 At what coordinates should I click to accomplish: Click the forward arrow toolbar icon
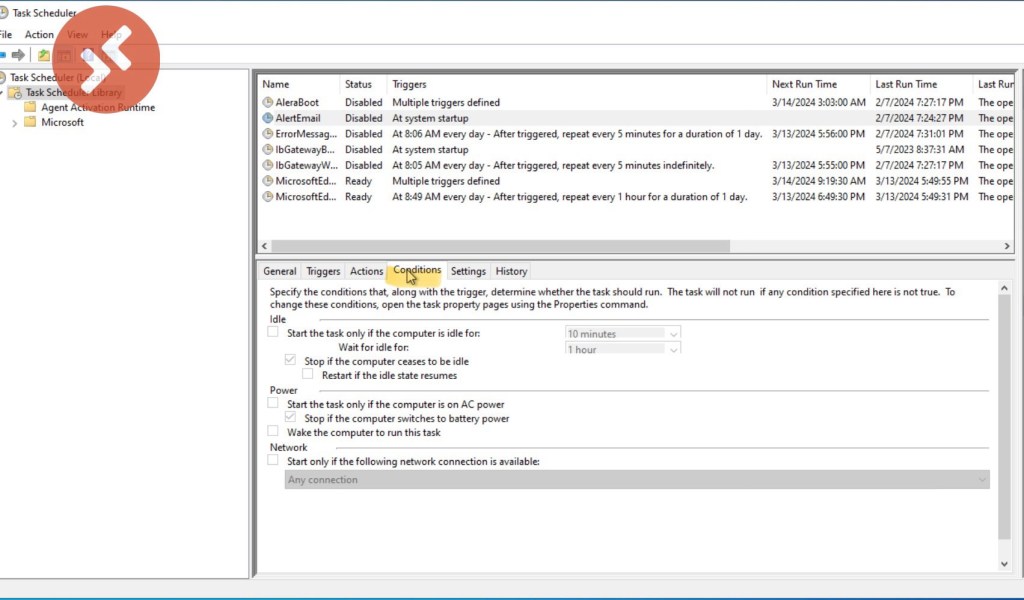[18, 55]
